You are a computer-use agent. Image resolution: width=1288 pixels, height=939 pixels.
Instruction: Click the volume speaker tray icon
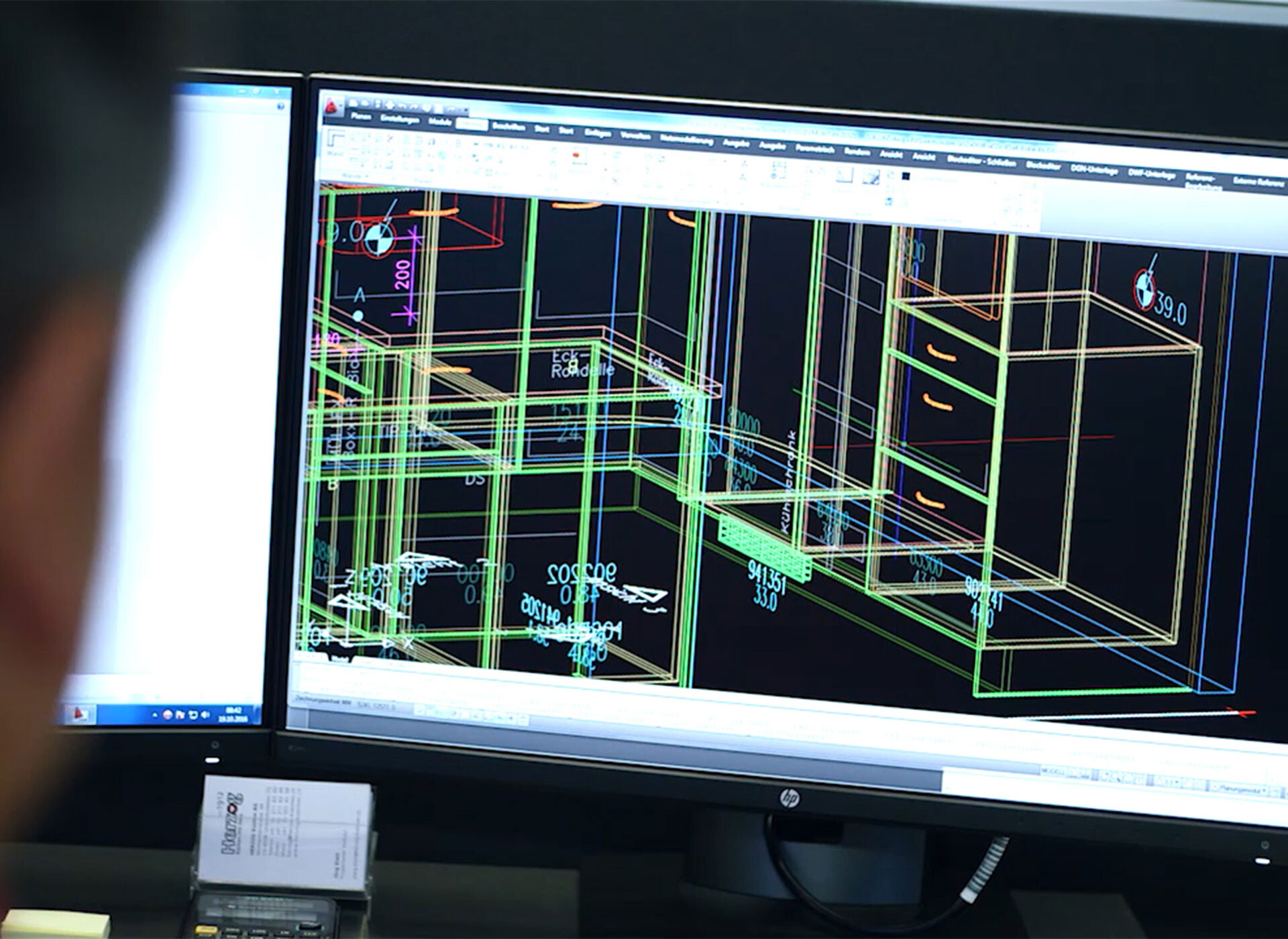[x=205, y=715]
